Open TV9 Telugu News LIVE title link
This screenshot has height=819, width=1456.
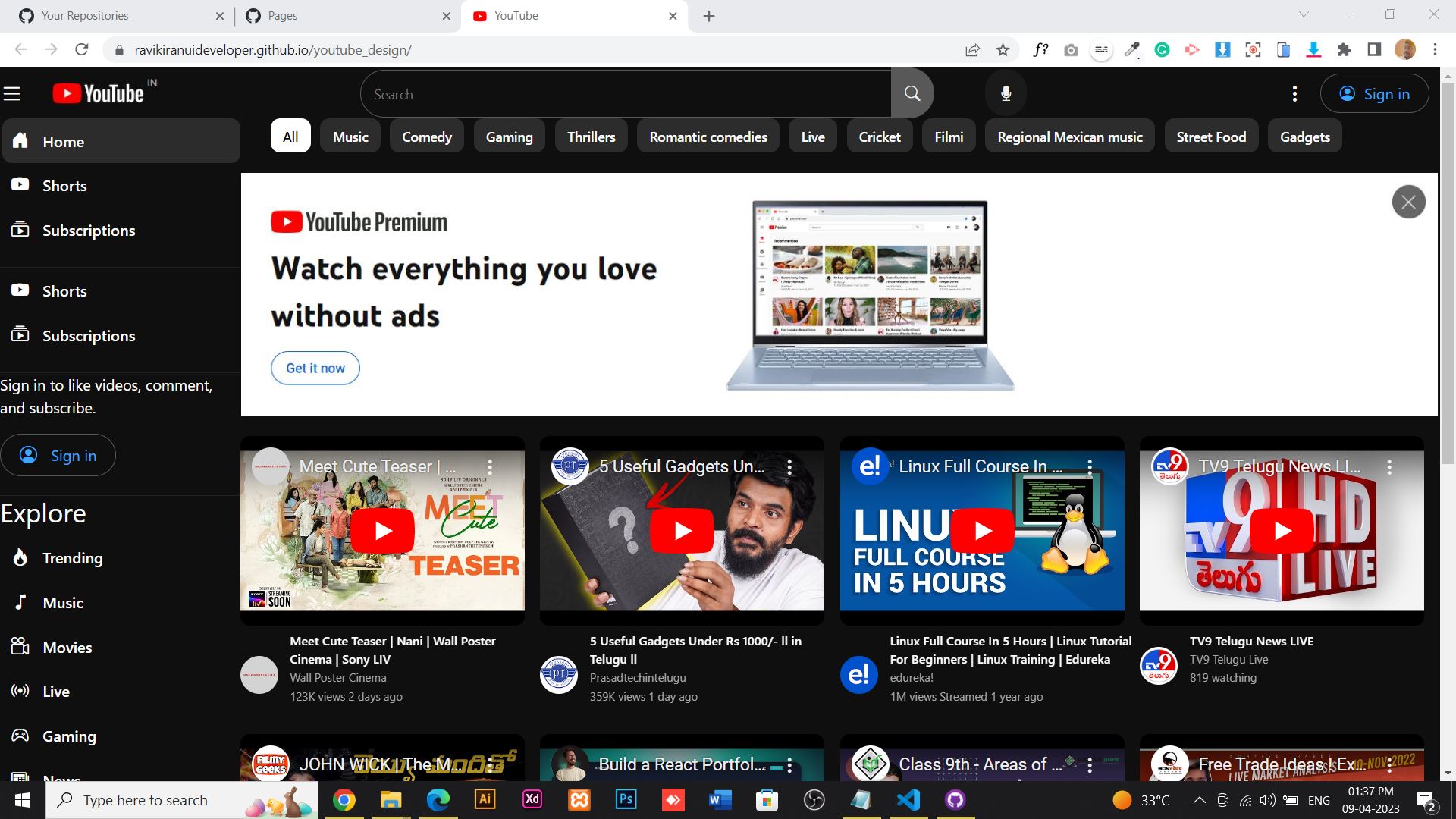[1251, 641]
